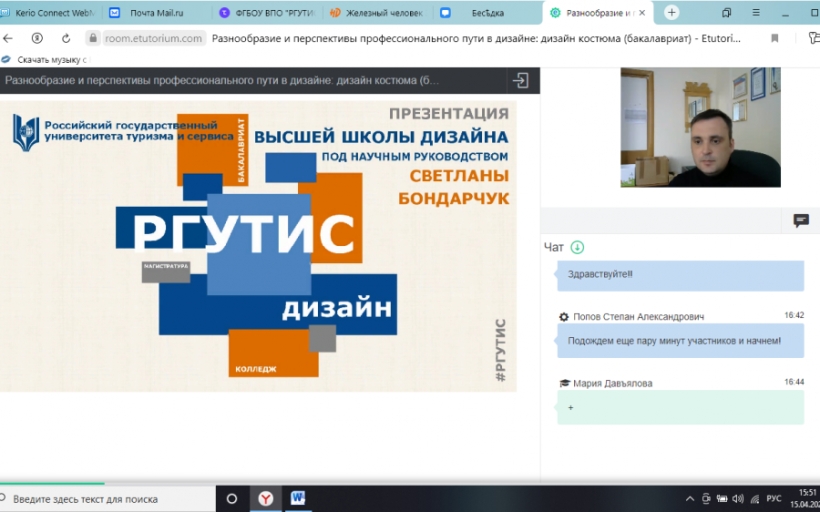Click the РГУТИС presentation slide
Viewport: 820px width, 512px height.
[258, 246]
